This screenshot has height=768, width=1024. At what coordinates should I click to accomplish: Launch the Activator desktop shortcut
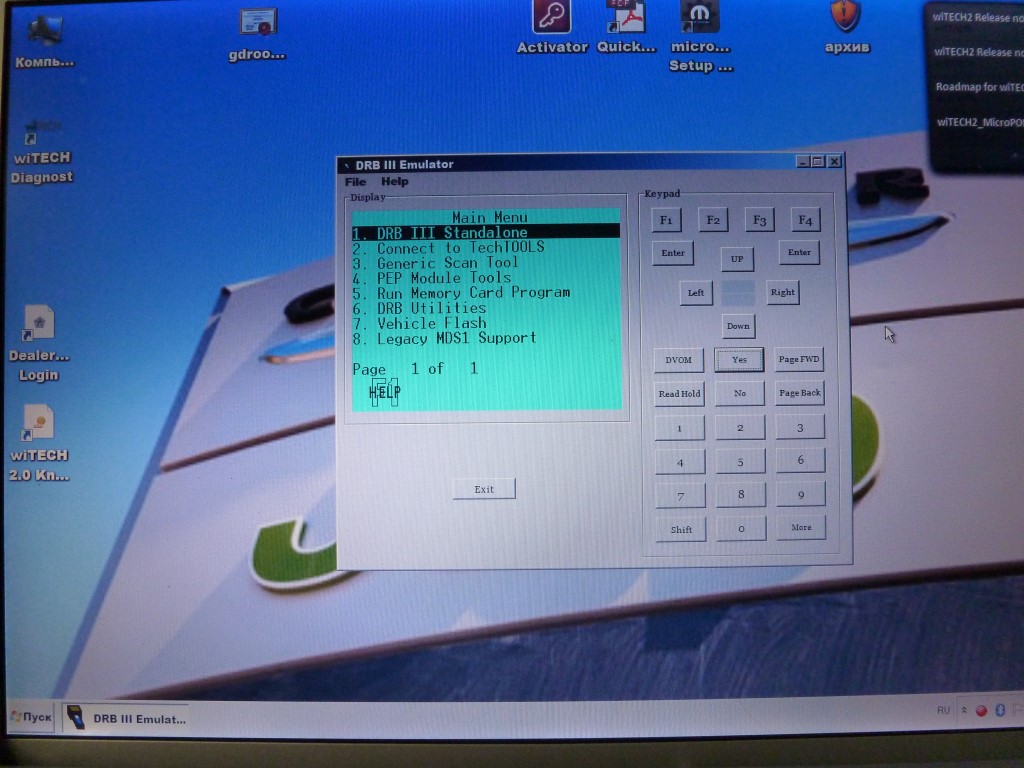pos(552,27)
